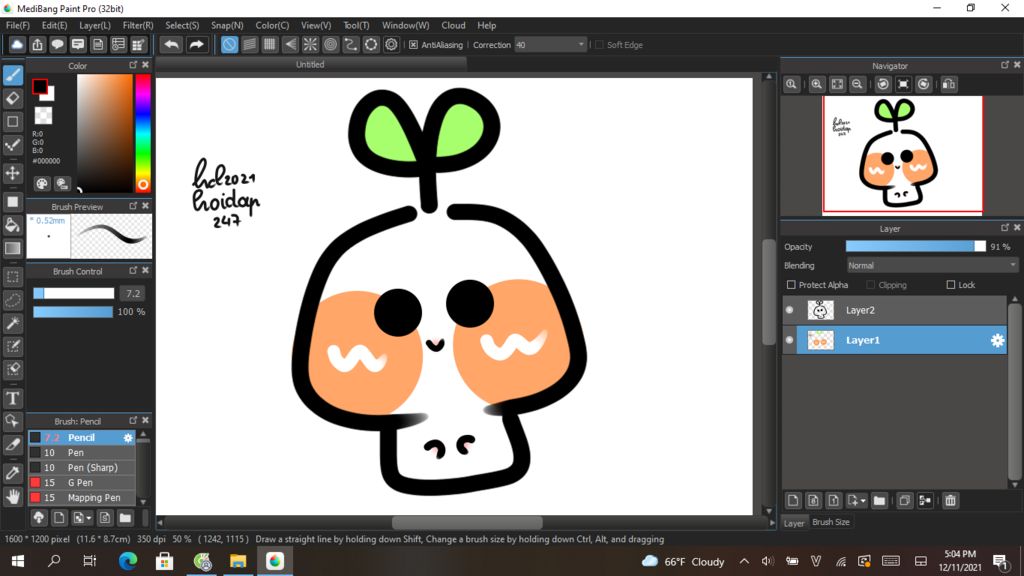Enable the radial snap guide
The width and height of the screenshot is (1024, 576).
coord(310,44)
